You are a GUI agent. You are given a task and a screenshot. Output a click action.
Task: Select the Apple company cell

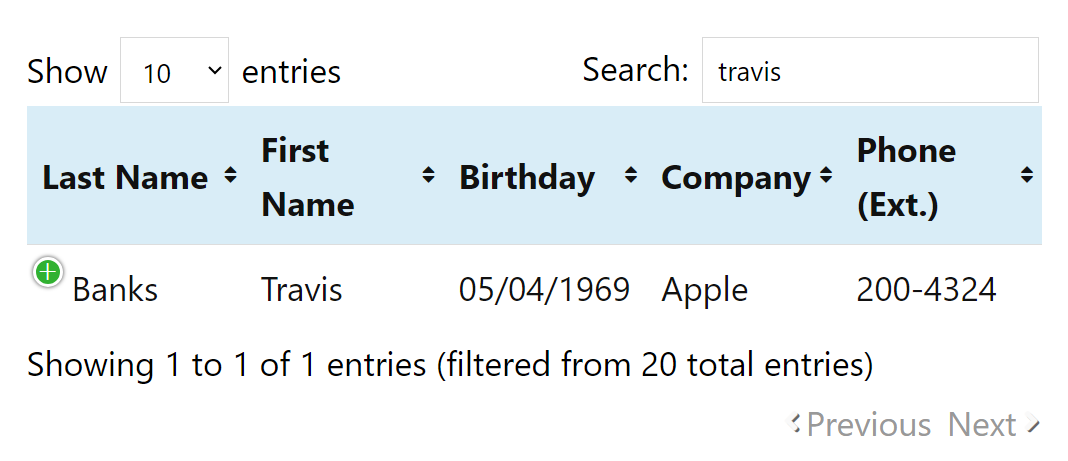tap(704, 289)
